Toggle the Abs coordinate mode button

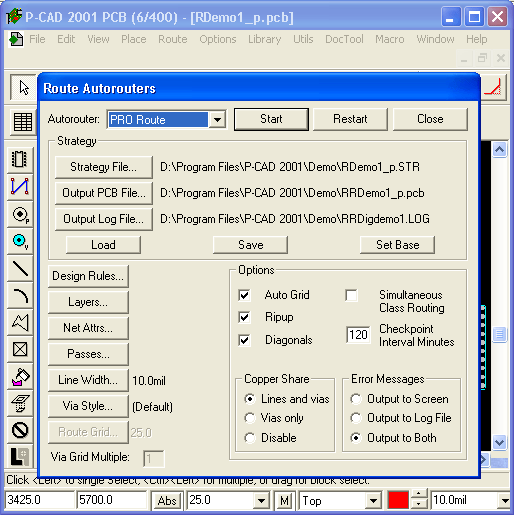(167, 500)
